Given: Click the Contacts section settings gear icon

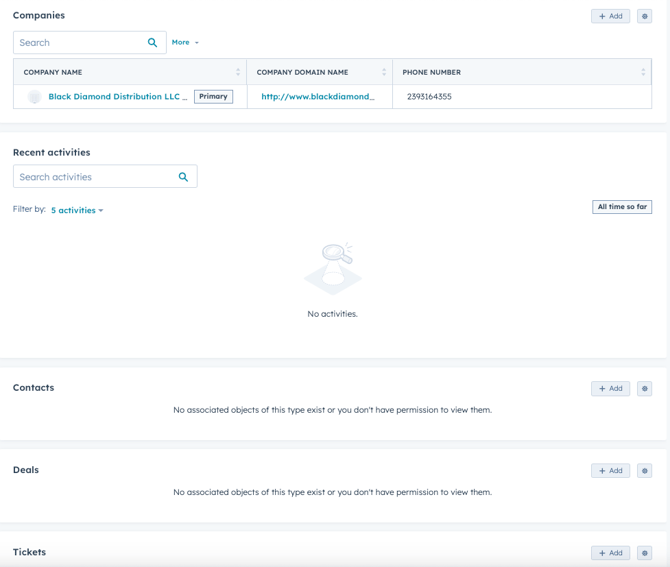Looking at the screenshot, I should click(x=644, y=388).
